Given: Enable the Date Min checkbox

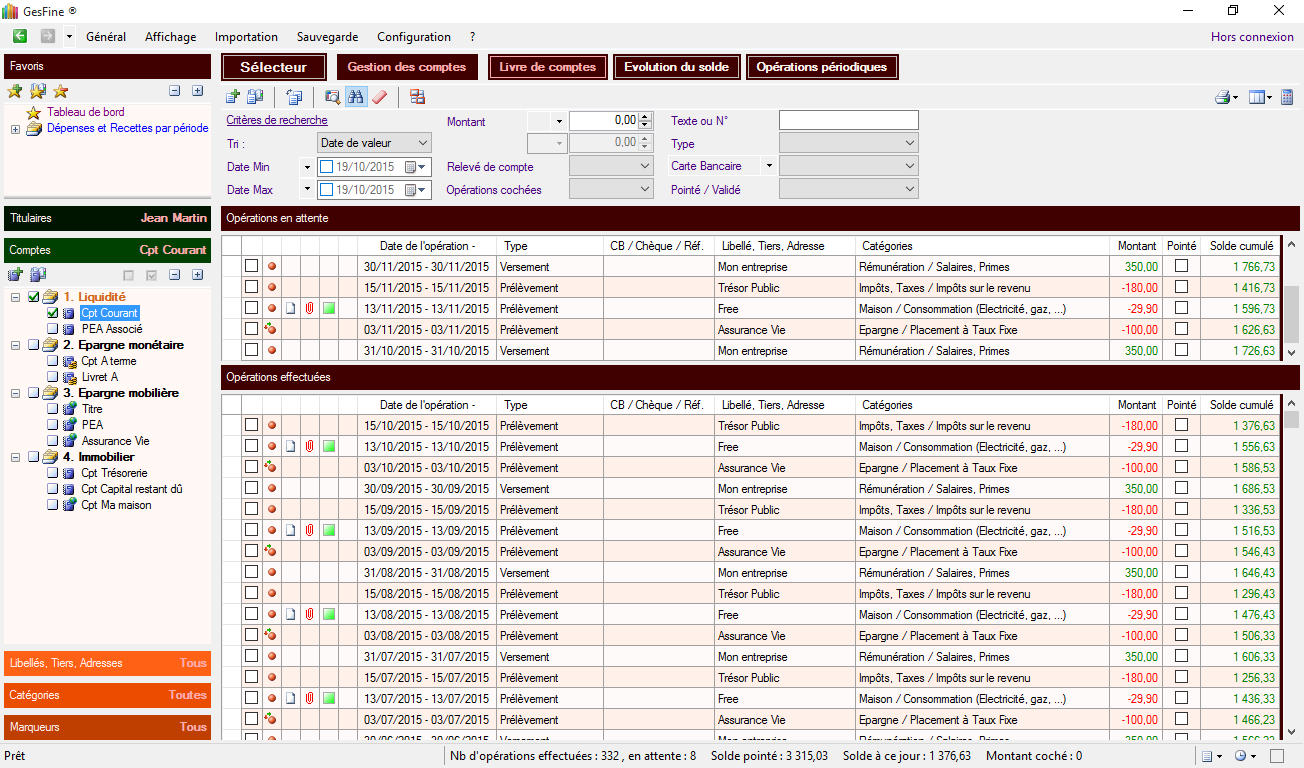Looking at the screenshot, I should click(326, 167).
